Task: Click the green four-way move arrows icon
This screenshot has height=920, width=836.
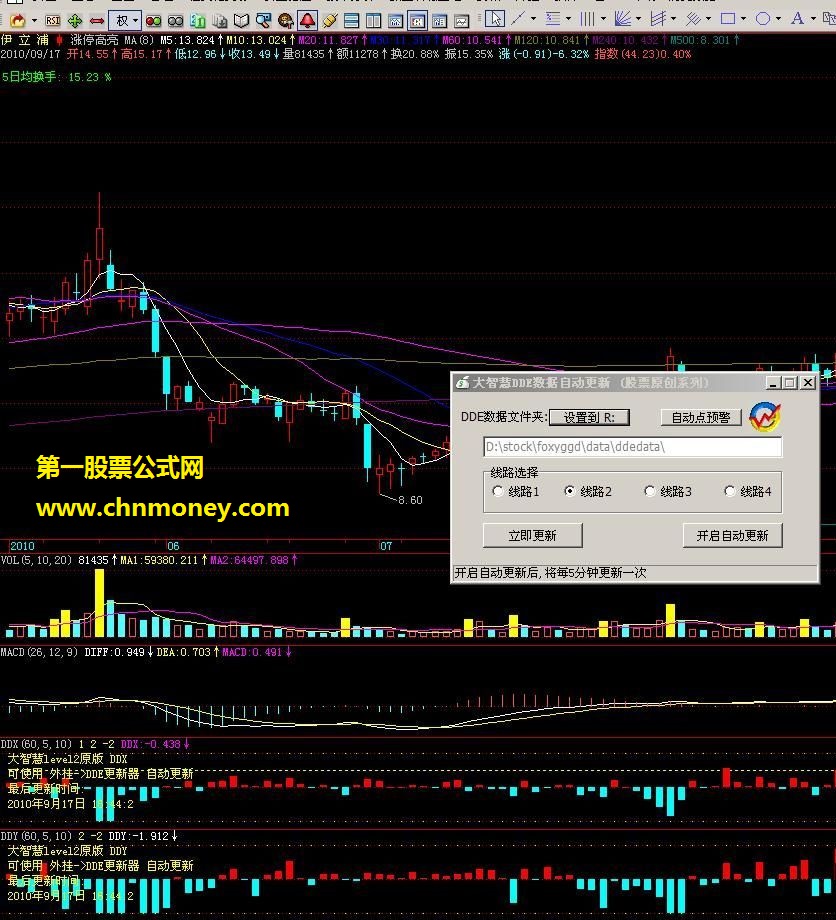Action: [x=75, y=21]
